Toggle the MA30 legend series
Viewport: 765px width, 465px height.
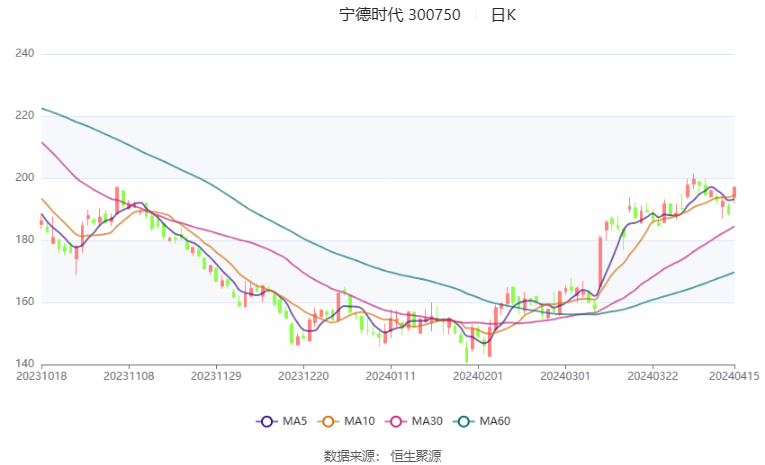414,421
